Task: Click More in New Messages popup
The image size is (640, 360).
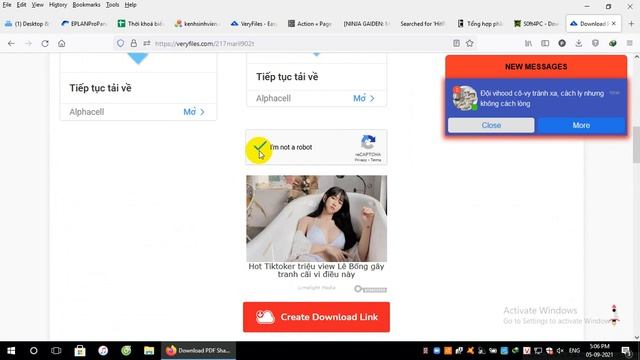Action: click(x=581, y=125)
